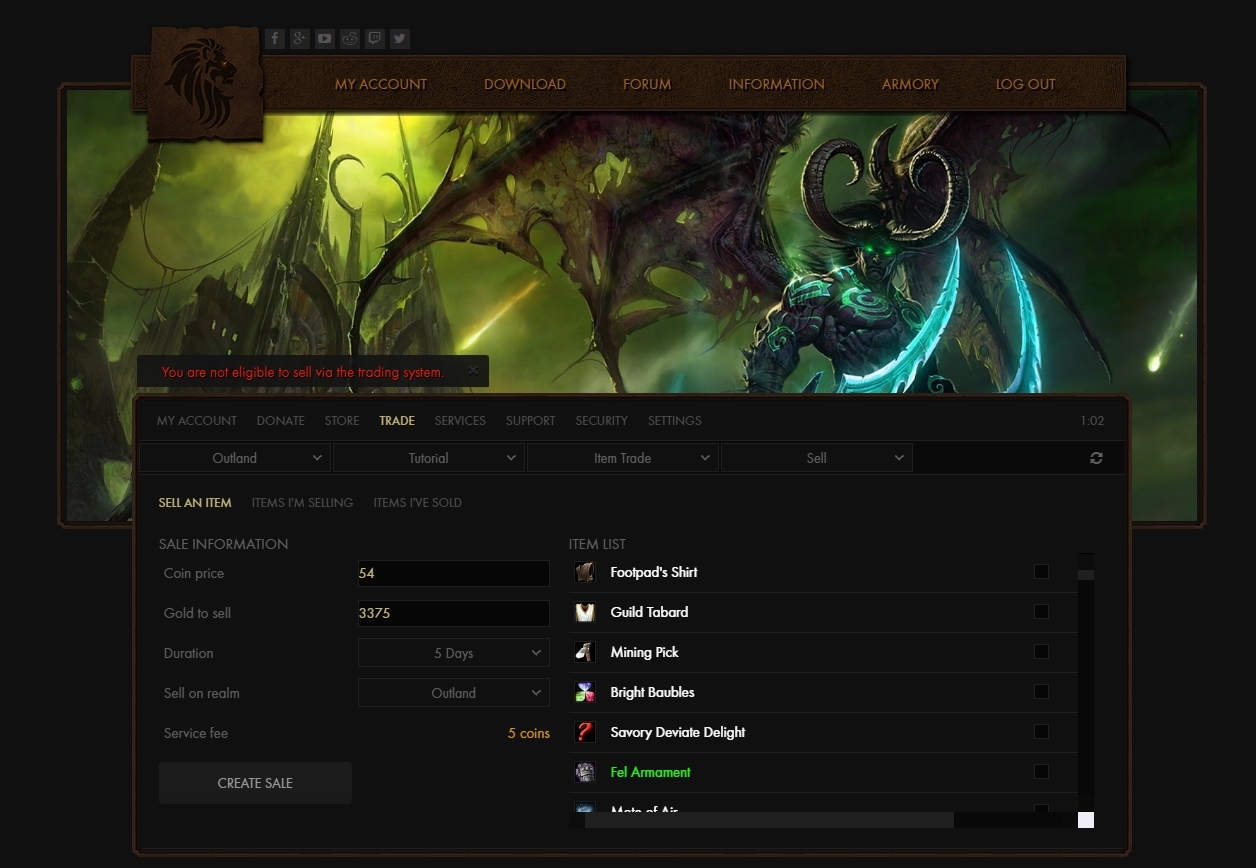Select the Footpad's Shirt item name
Image resolution: width=1256 pixels, height=868 pixels.
click(654, 572)
